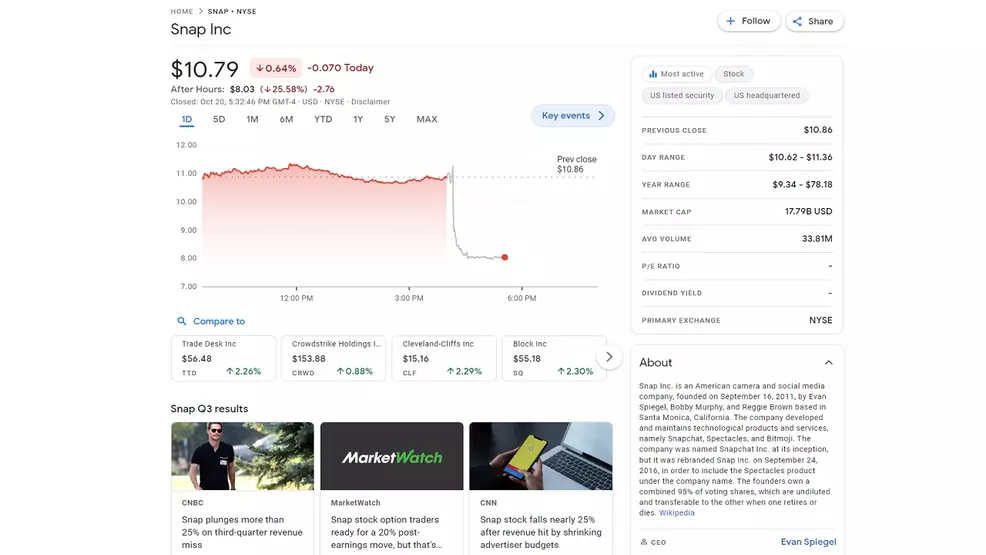Viewport: 986px width, 555px height.
Task: Open the Key events panel
Action: pos(572,116)
